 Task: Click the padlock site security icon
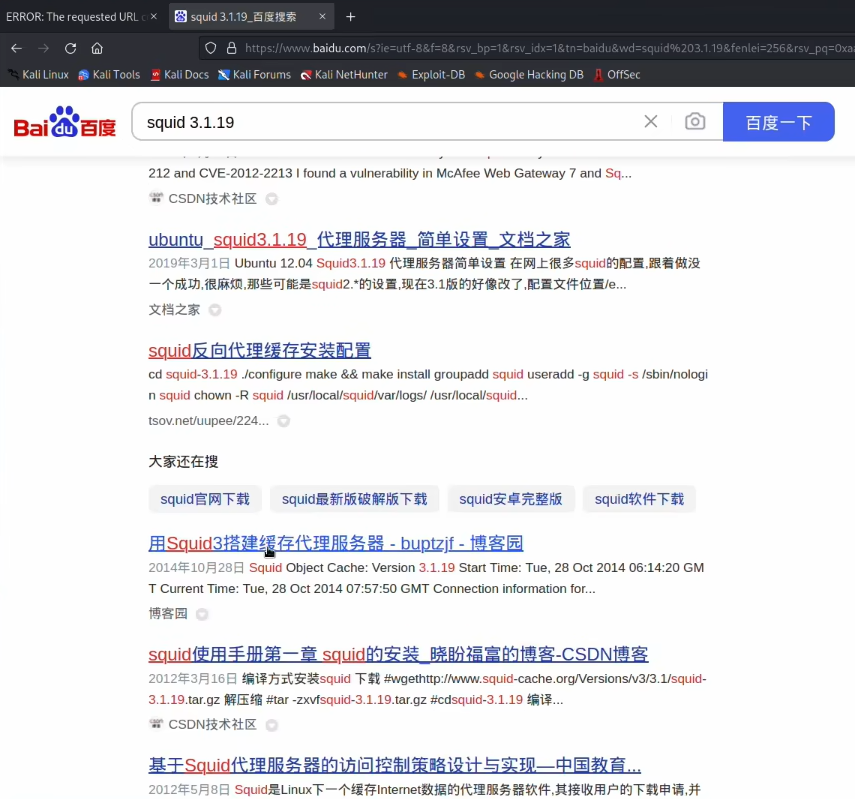coord(232,49)
